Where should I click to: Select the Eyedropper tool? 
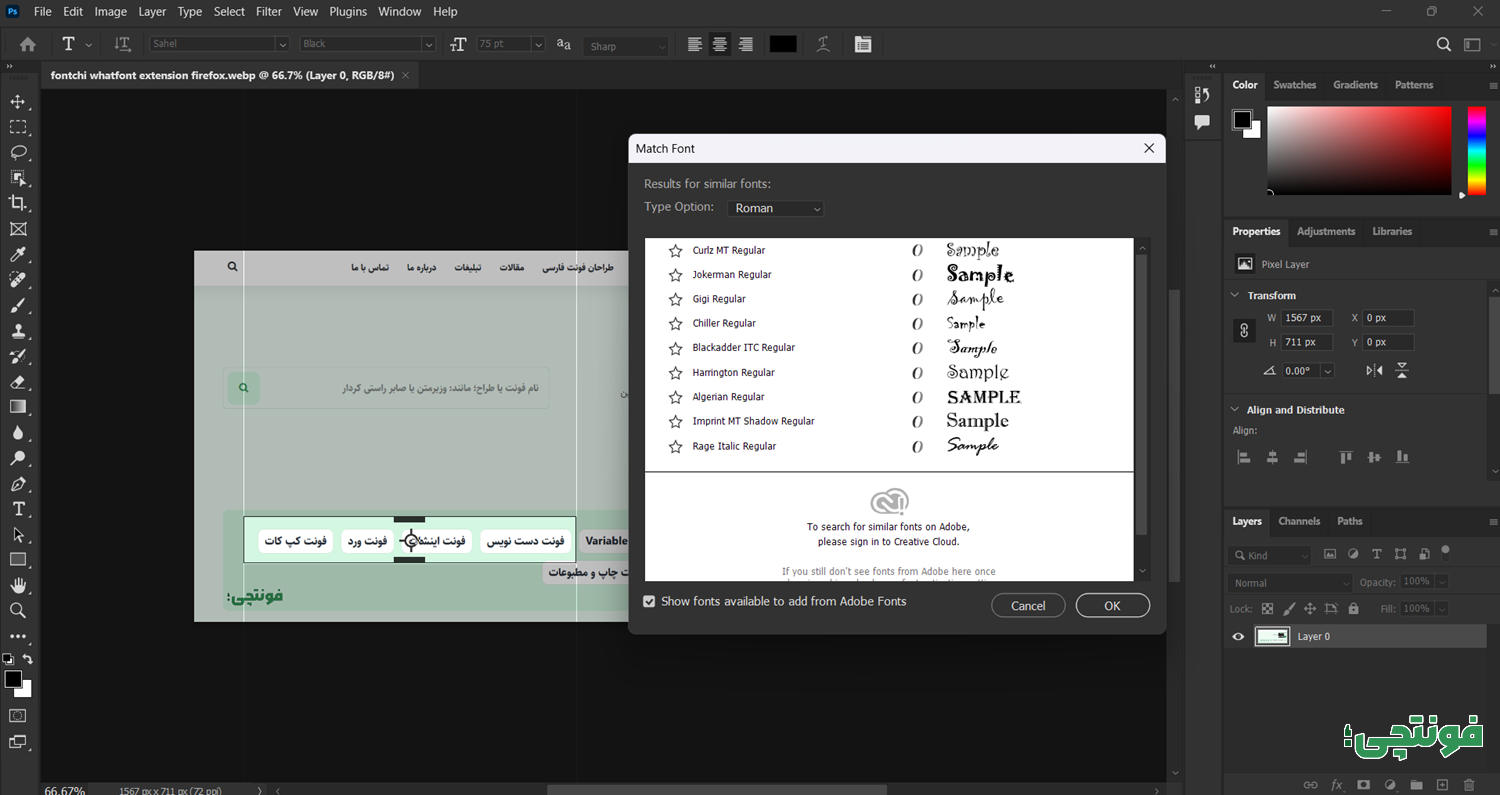[18, 254]
